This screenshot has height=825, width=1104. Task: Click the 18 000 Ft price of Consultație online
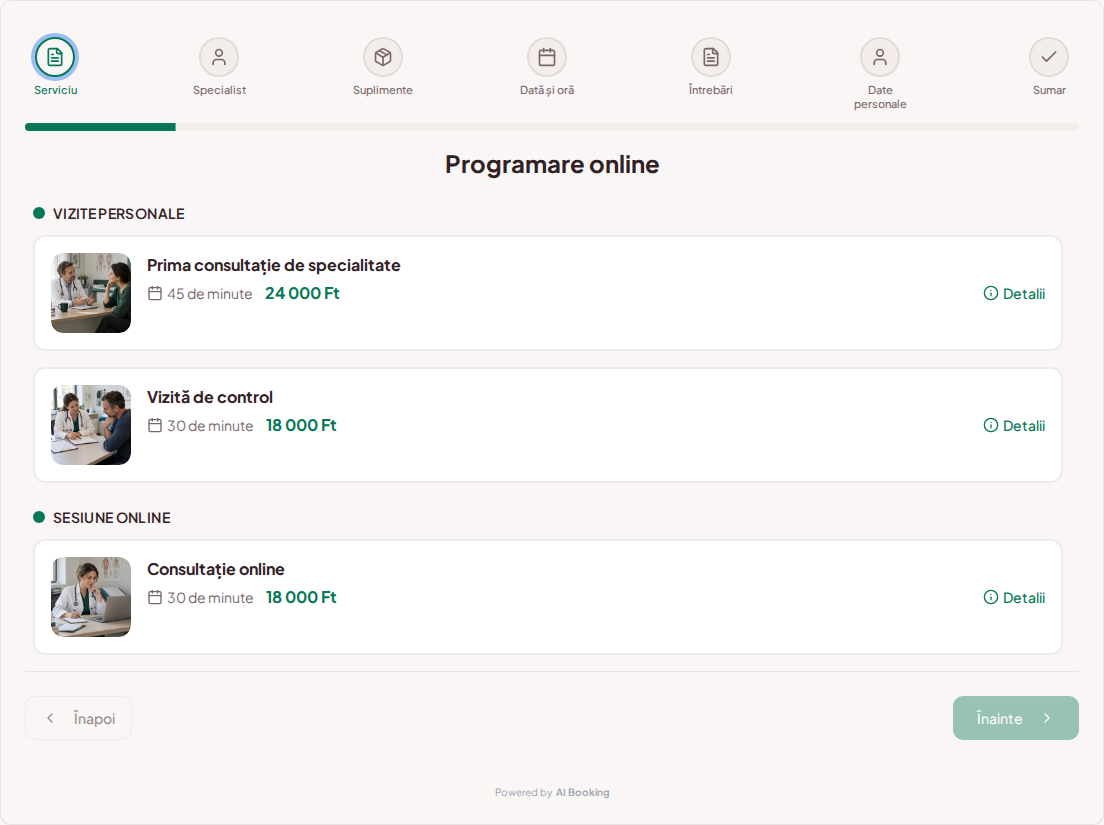[x=301, y=598]
